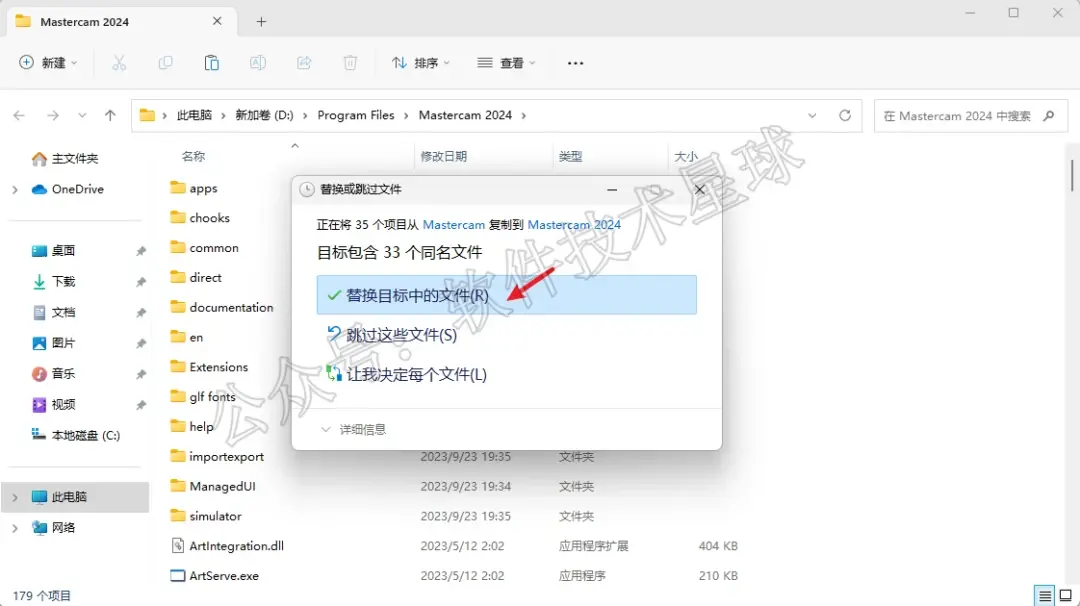Click Mastercam 2024 breadcrumb
The image size is (1080, 606).
(466, 115)
